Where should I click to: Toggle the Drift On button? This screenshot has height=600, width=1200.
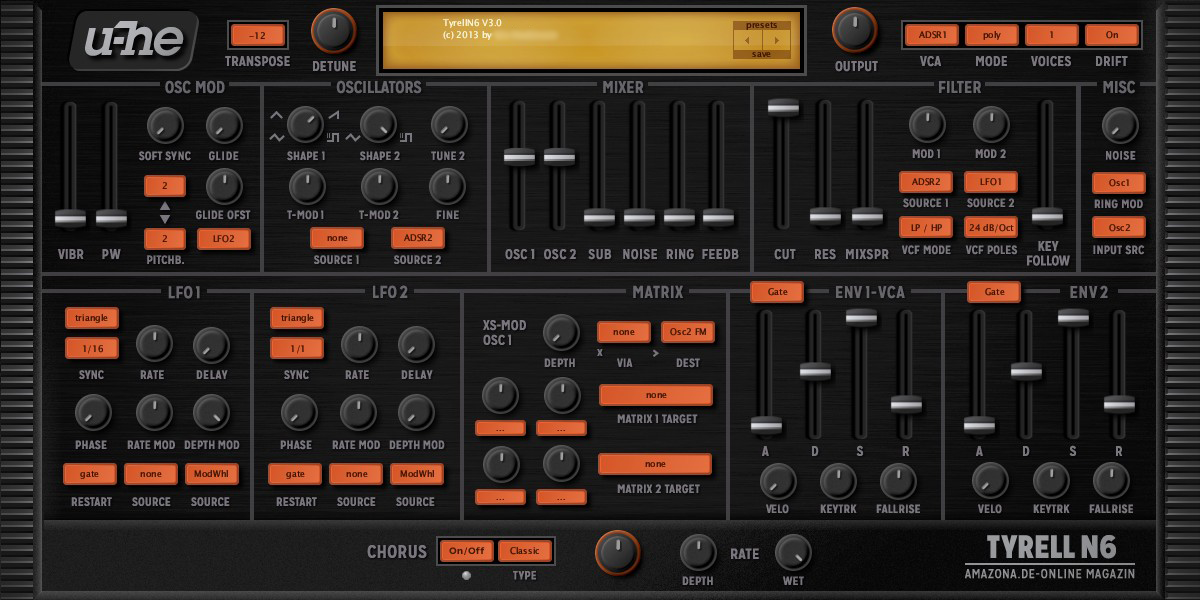pyautogui.click(x=1112, y=34)
